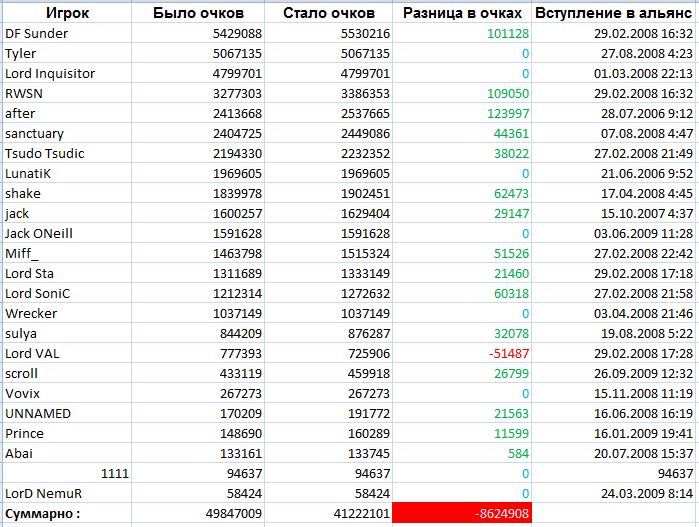Click the 'sulya' player cell

click(67, 333)
